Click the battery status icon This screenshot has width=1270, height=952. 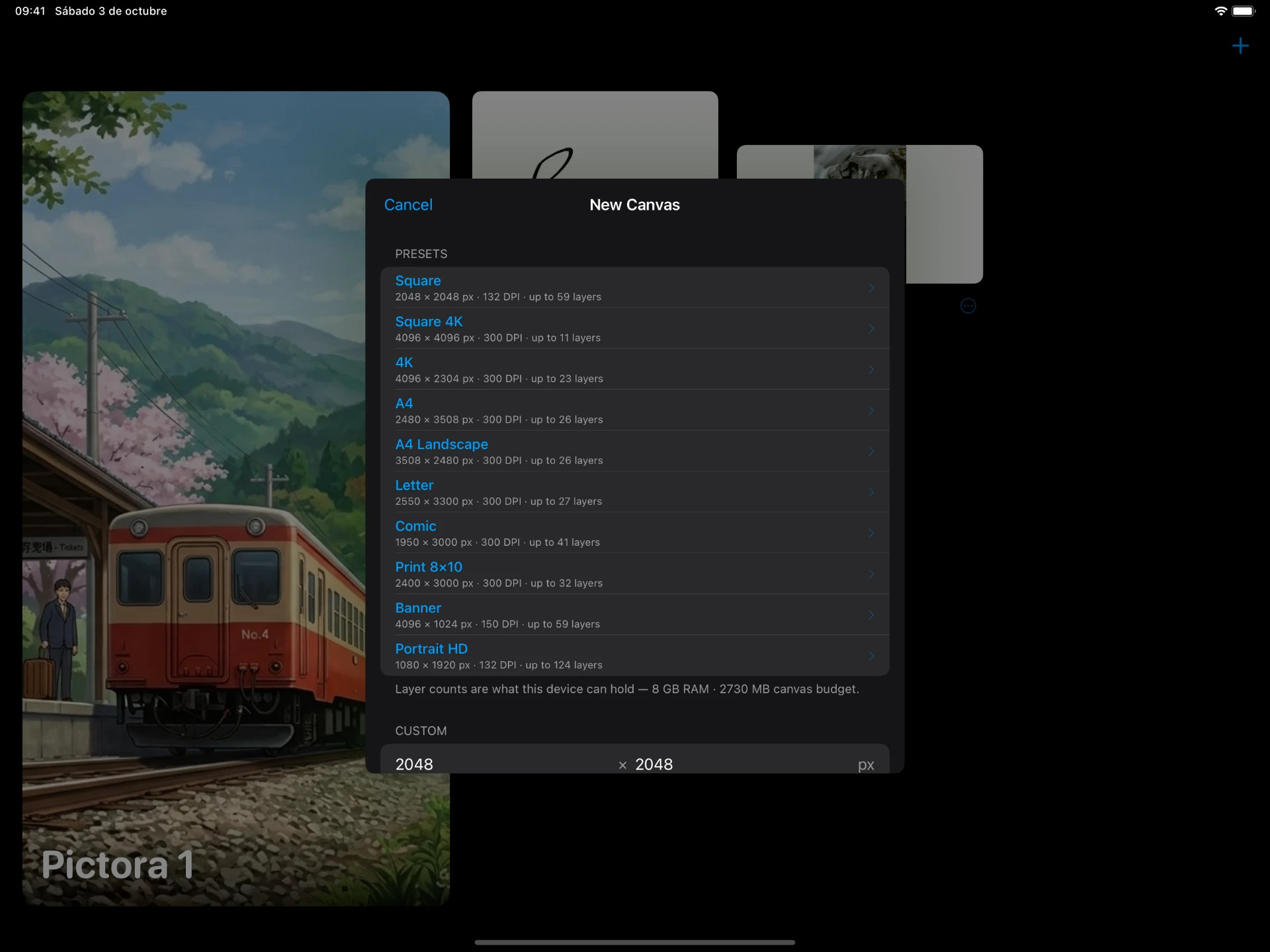(1243, 11)
